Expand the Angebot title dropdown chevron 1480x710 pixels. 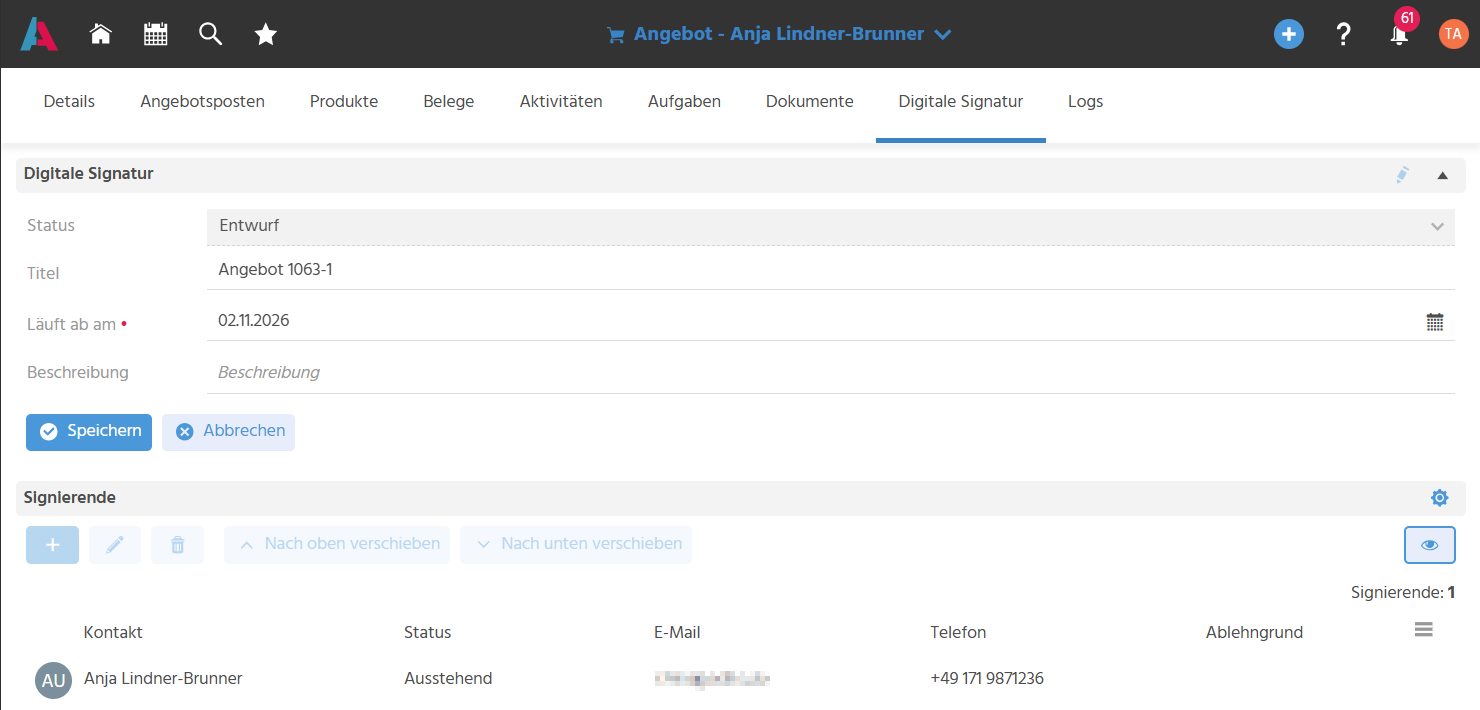coord(942,35)
